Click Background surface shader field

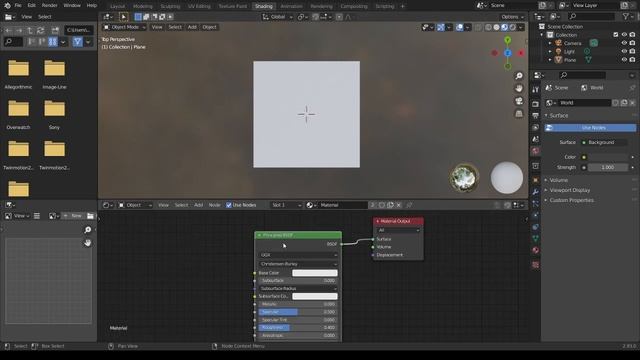(604, 142)
